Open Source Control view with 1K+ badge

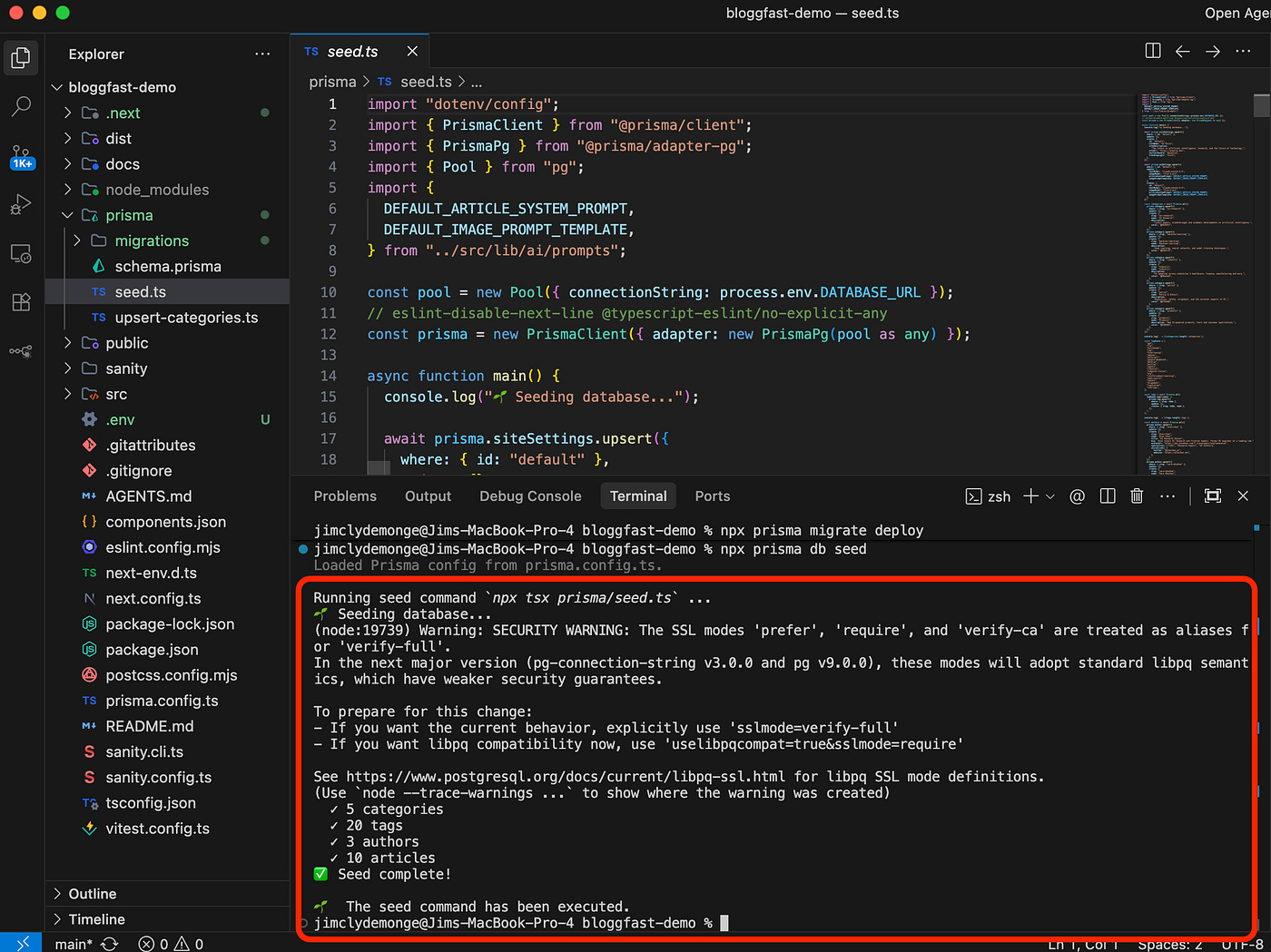click(21, 156)
